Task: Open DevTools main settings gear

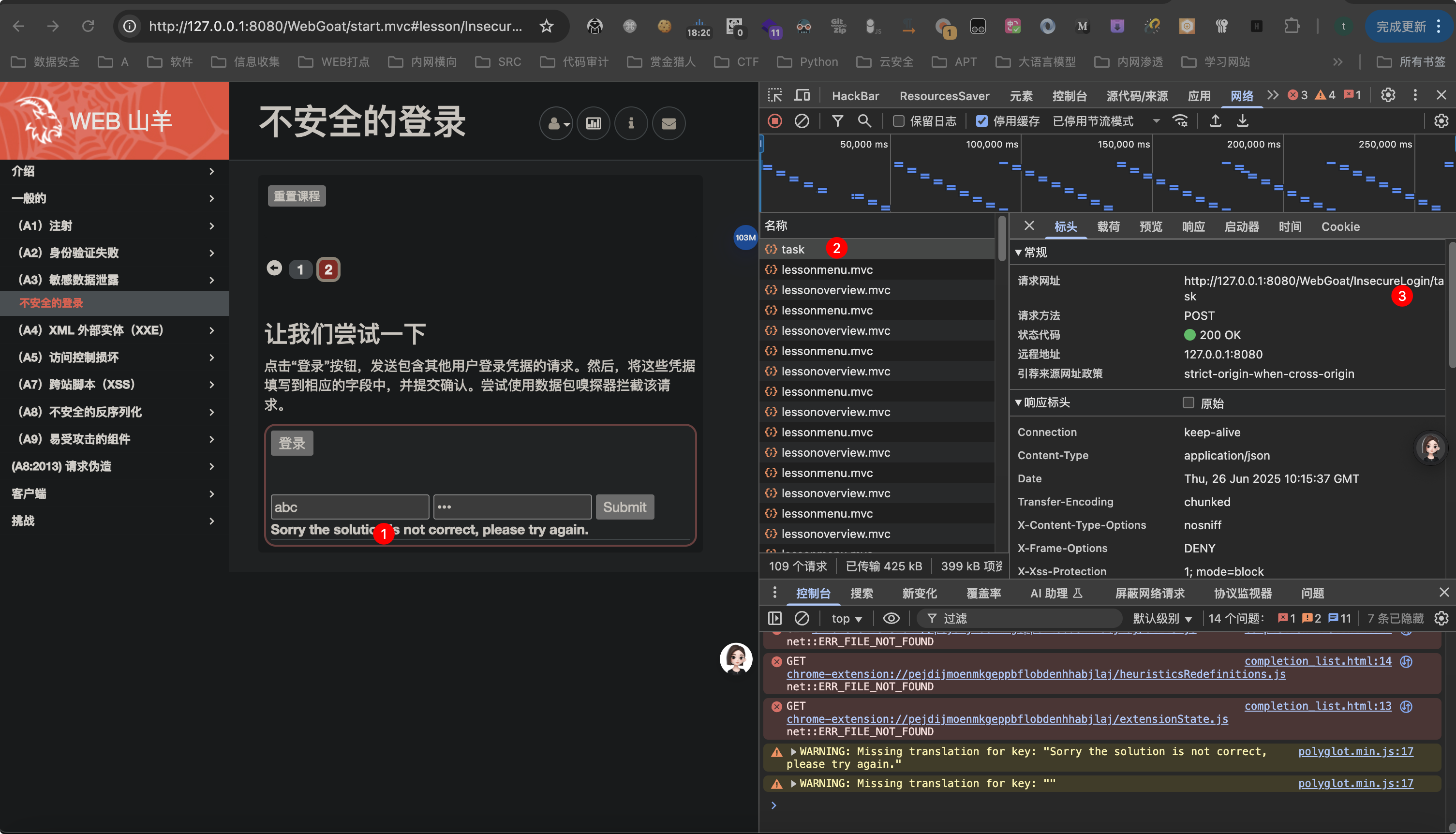Action: pyautogui.click(x=1388, y=95)
